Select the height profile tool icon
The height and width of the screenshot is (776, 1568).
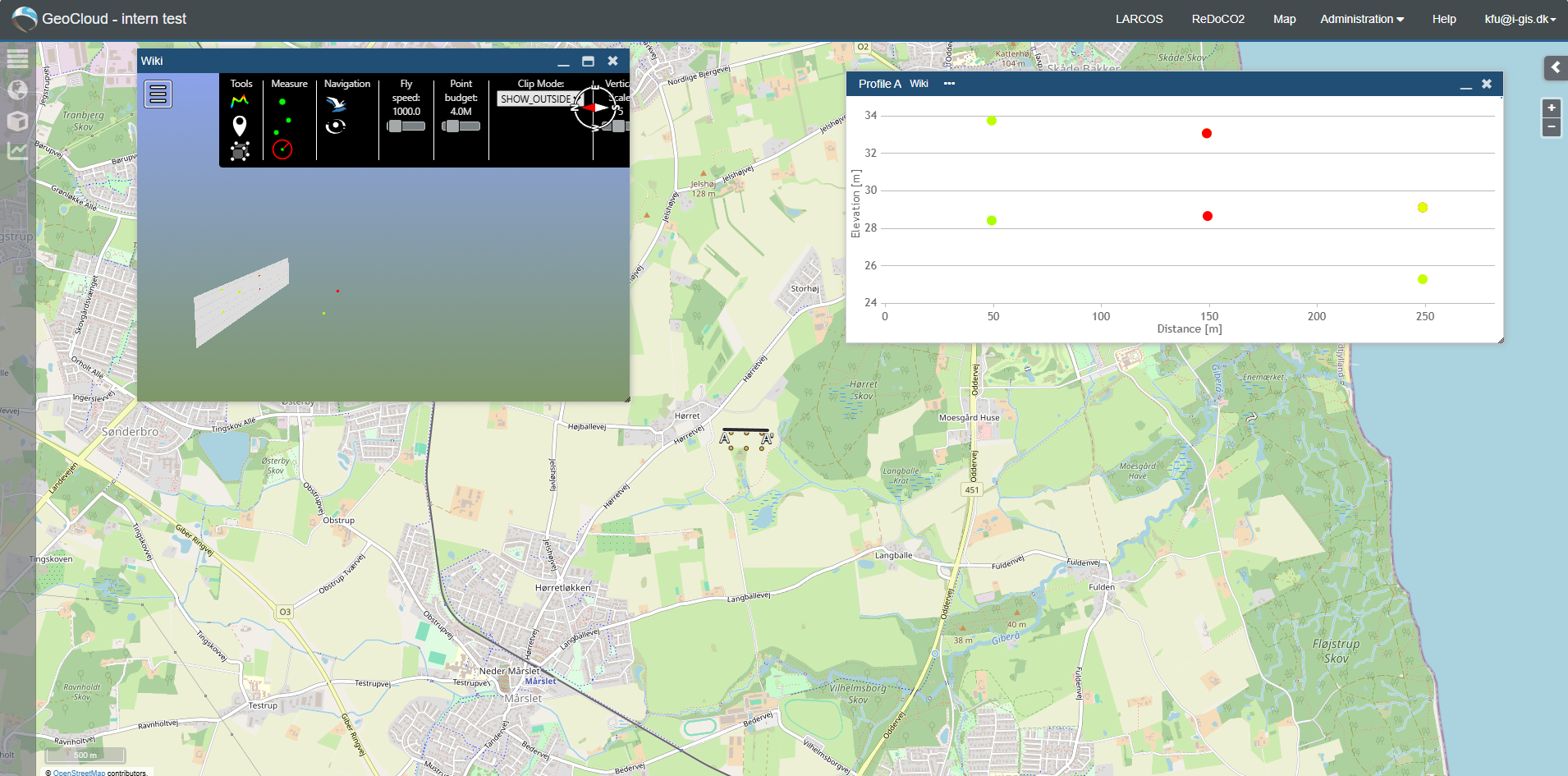tap(240, 101)
